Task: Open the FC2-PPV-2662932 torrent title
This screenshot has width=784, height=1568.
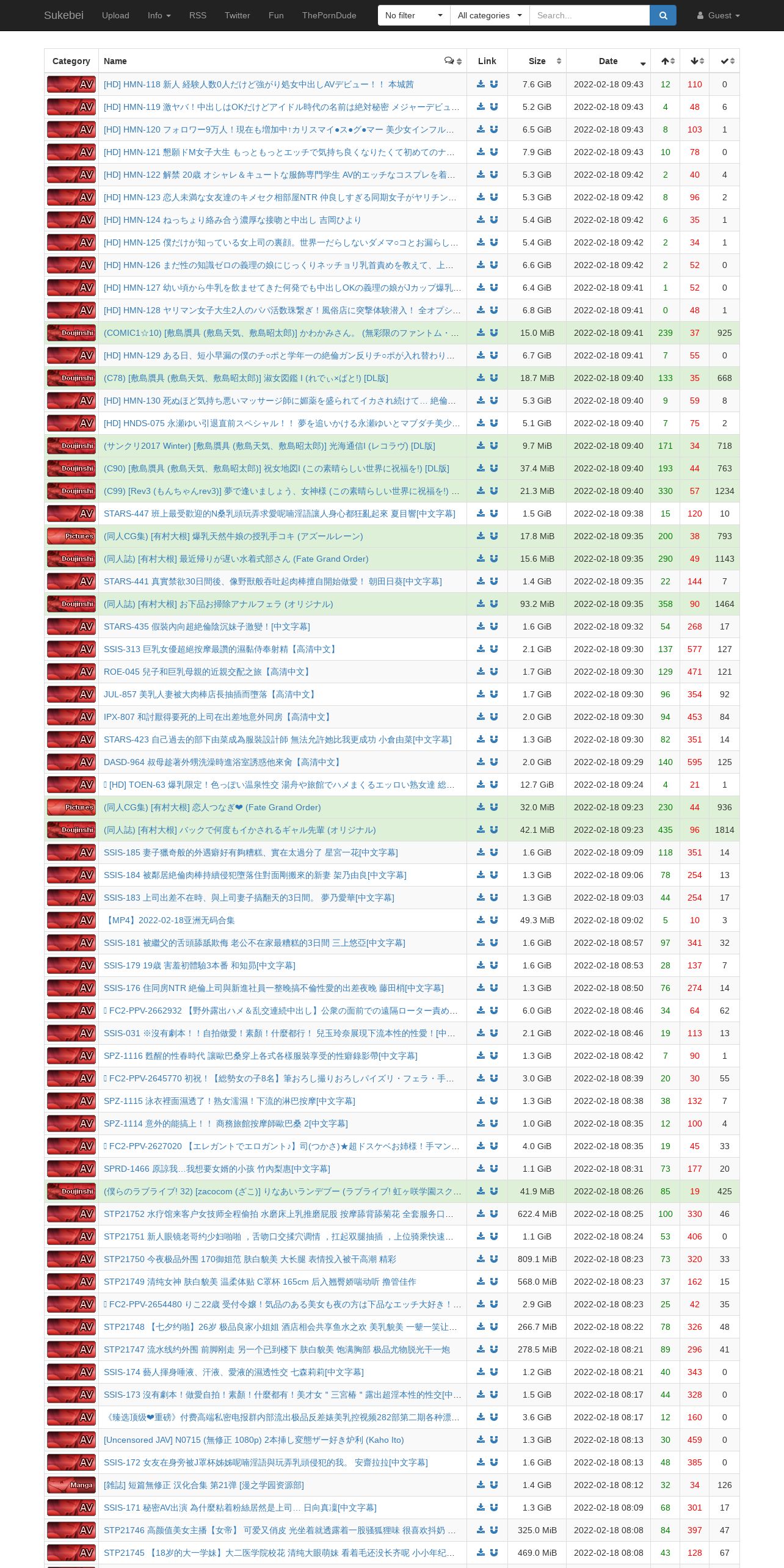Action: coord(281,1011)
